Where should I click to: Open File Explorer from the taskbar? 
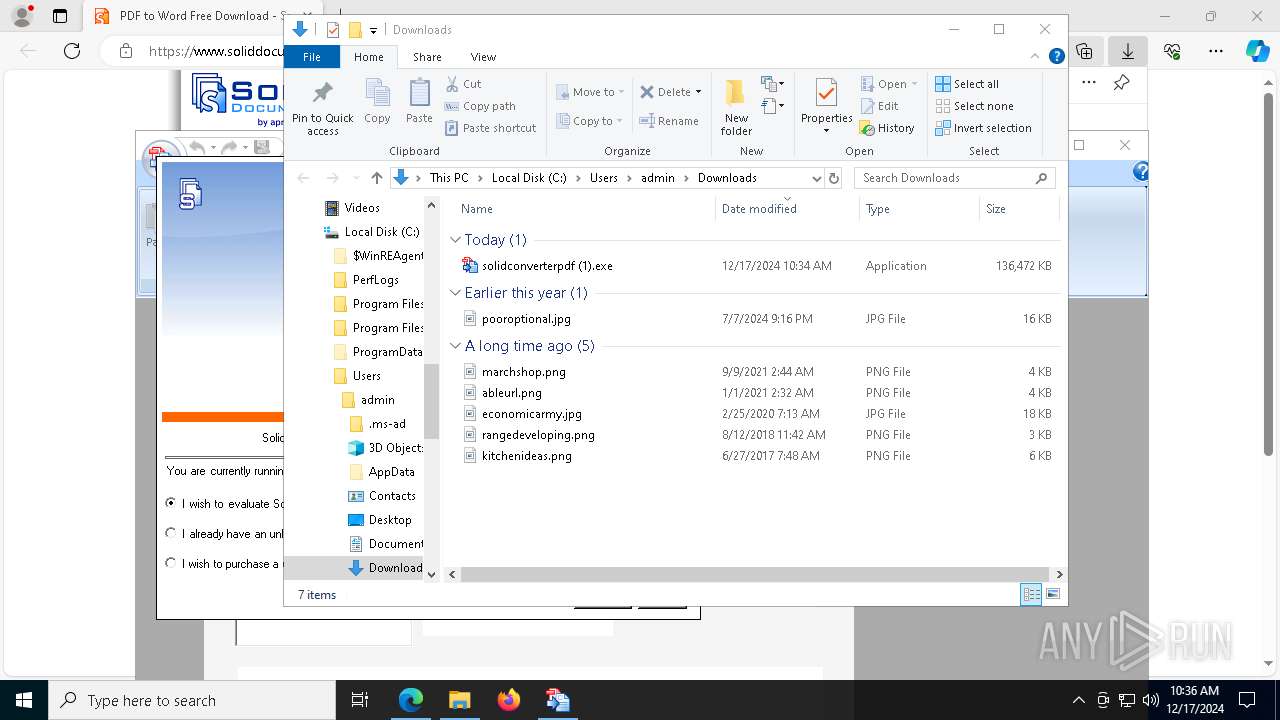tap(459, 700)
